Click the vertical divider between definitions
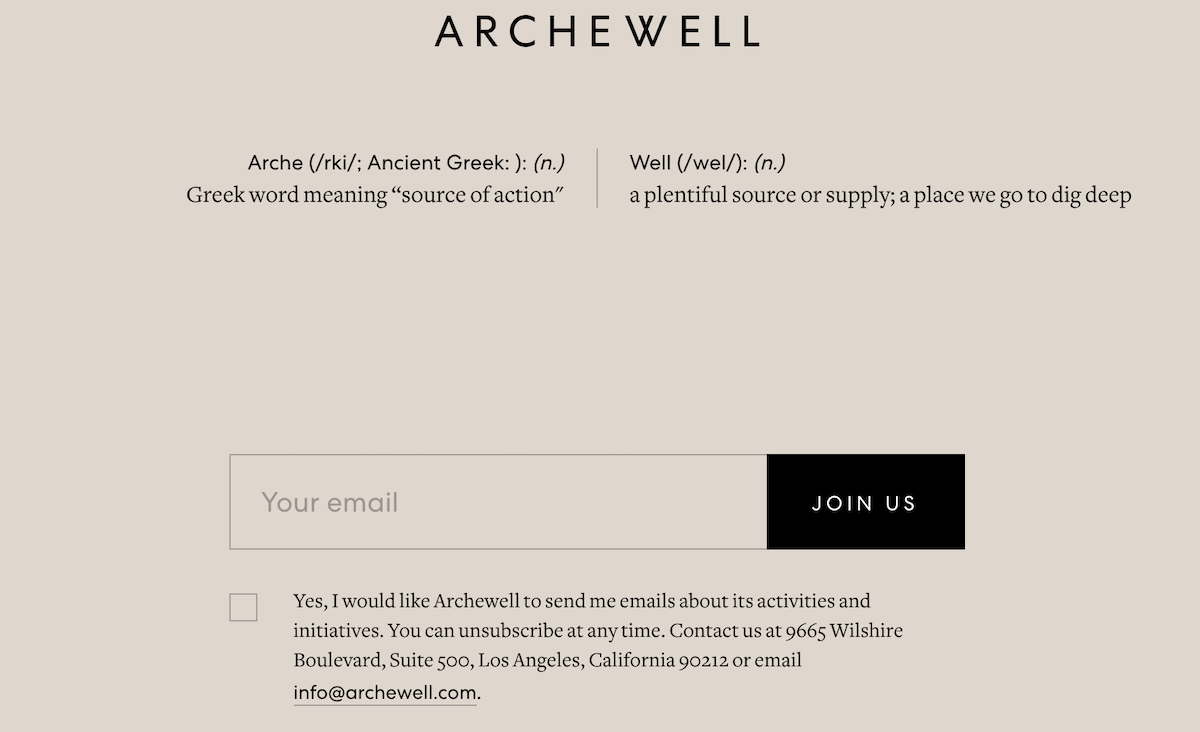This screenshot has height=732, width=1200. [597, 178]
